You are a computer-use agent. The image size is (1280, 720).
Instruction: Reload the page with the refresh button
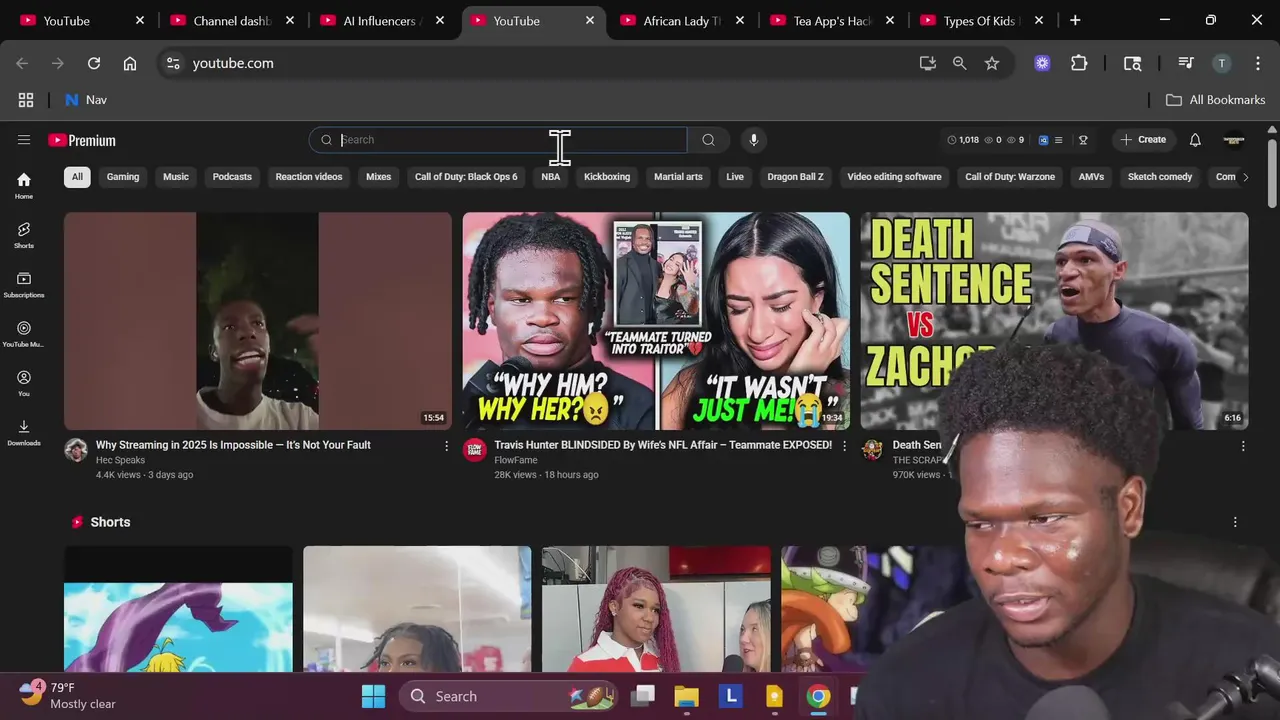tap(94, 63)
